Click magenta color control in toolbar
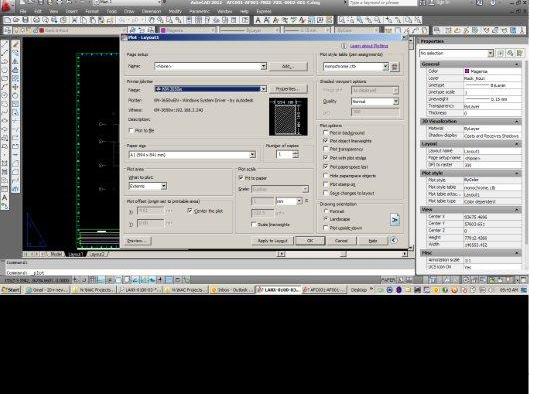The height and width of the screenshot is (402, 536). (x=188, y=30)
